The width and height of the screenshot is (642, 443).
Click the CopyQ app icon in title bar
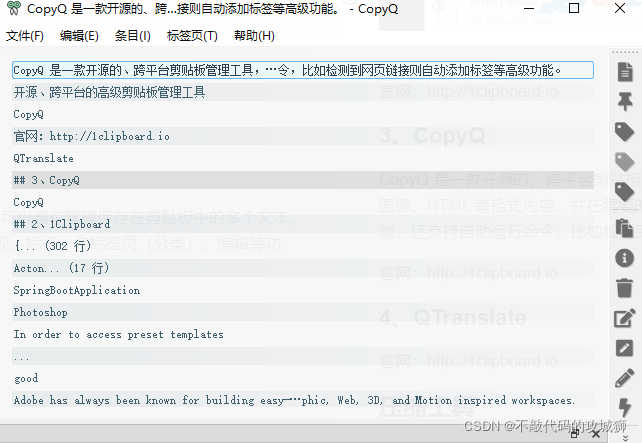pyautogui.click(x=14, y=8)
